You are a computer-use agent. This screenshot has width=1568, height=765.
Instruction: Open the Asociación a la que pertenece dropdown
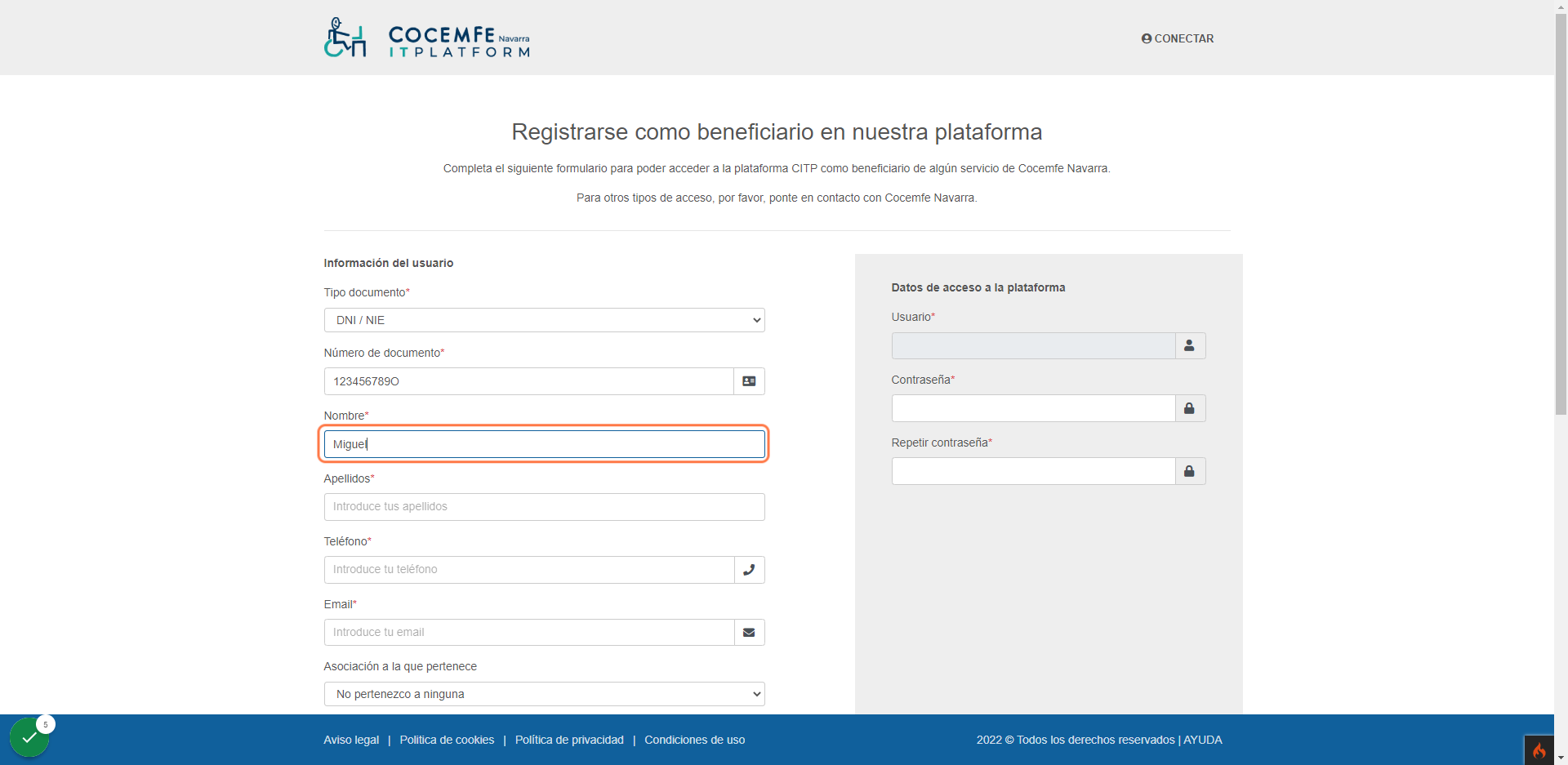tap(545, 694)
